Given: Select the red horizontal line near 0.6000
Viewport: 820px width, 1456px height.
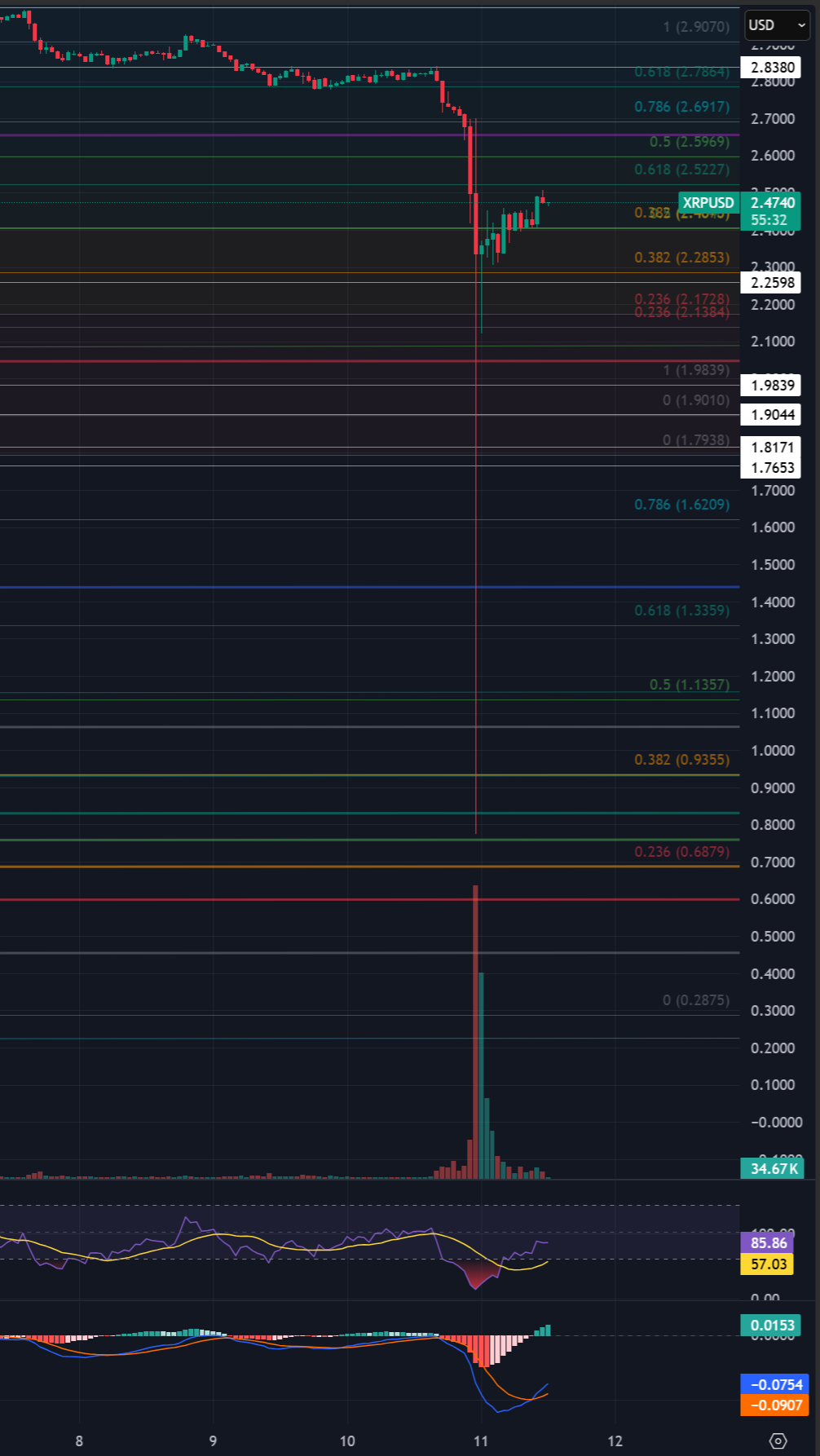Looking at the screenshot, I should tap(369, 899).
